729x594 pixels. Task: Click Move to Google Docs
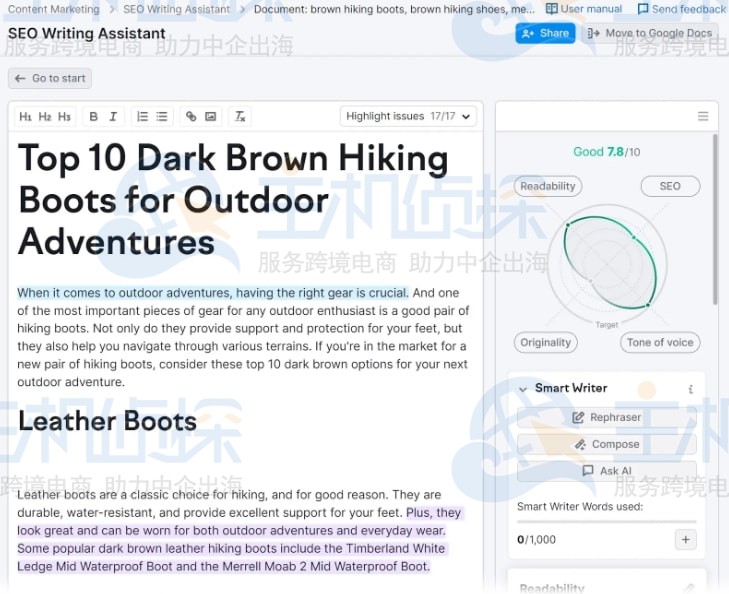[650, 33]
